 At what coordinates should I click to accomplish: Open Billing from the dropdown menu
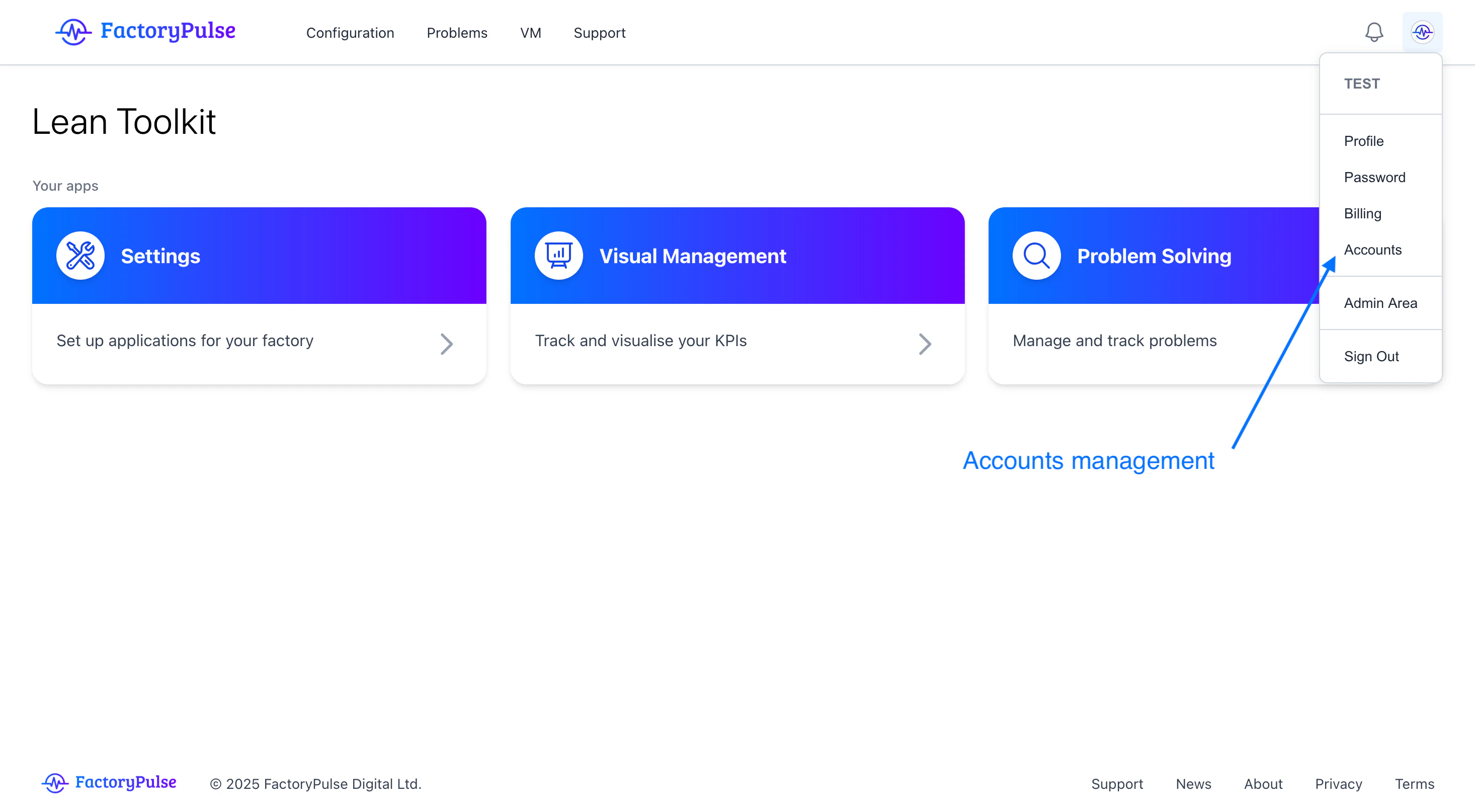[x=1362, y=214]
